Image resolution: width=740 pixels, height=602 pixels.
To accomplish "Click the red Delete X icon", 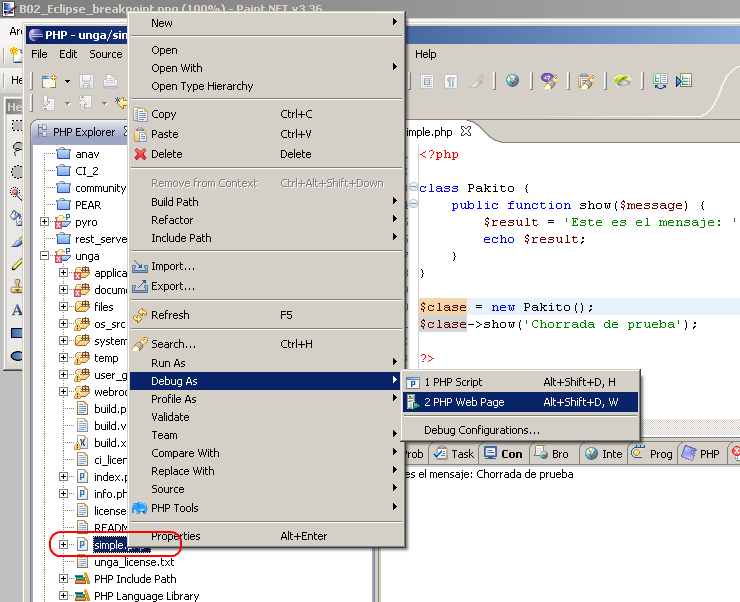I will pos(140,154).
